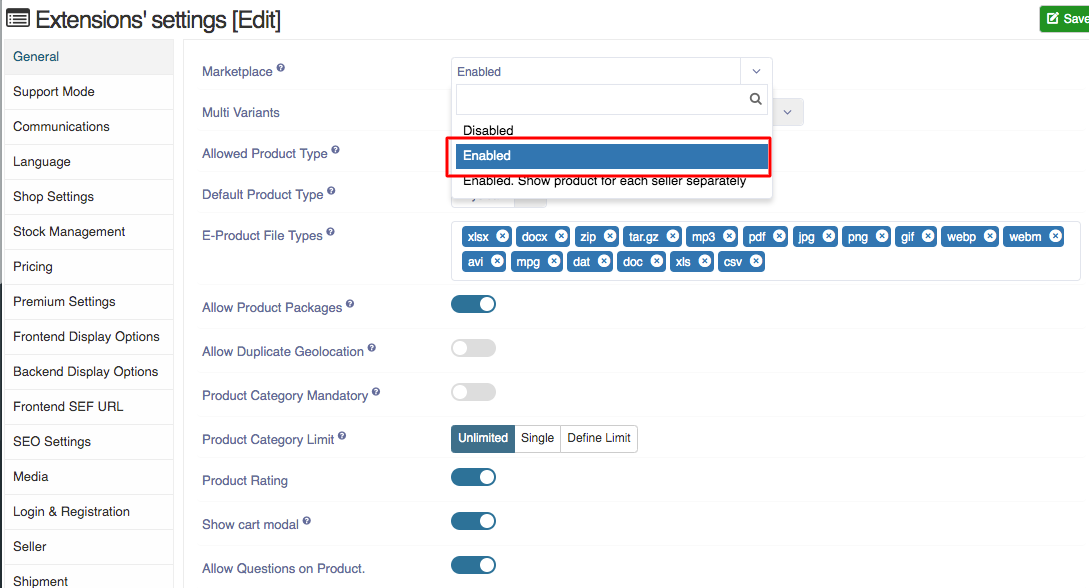
Task: Remove the xlsx file type tag
Action: pos(503,236)
